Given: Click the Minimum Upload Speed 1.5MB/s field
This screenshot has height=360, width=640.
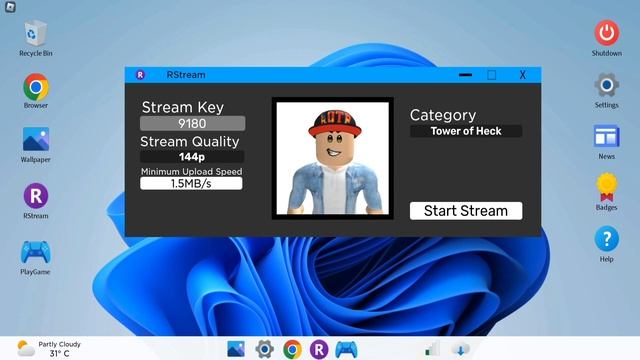Looking at the screenshot, I should click(x=191, y=184).
